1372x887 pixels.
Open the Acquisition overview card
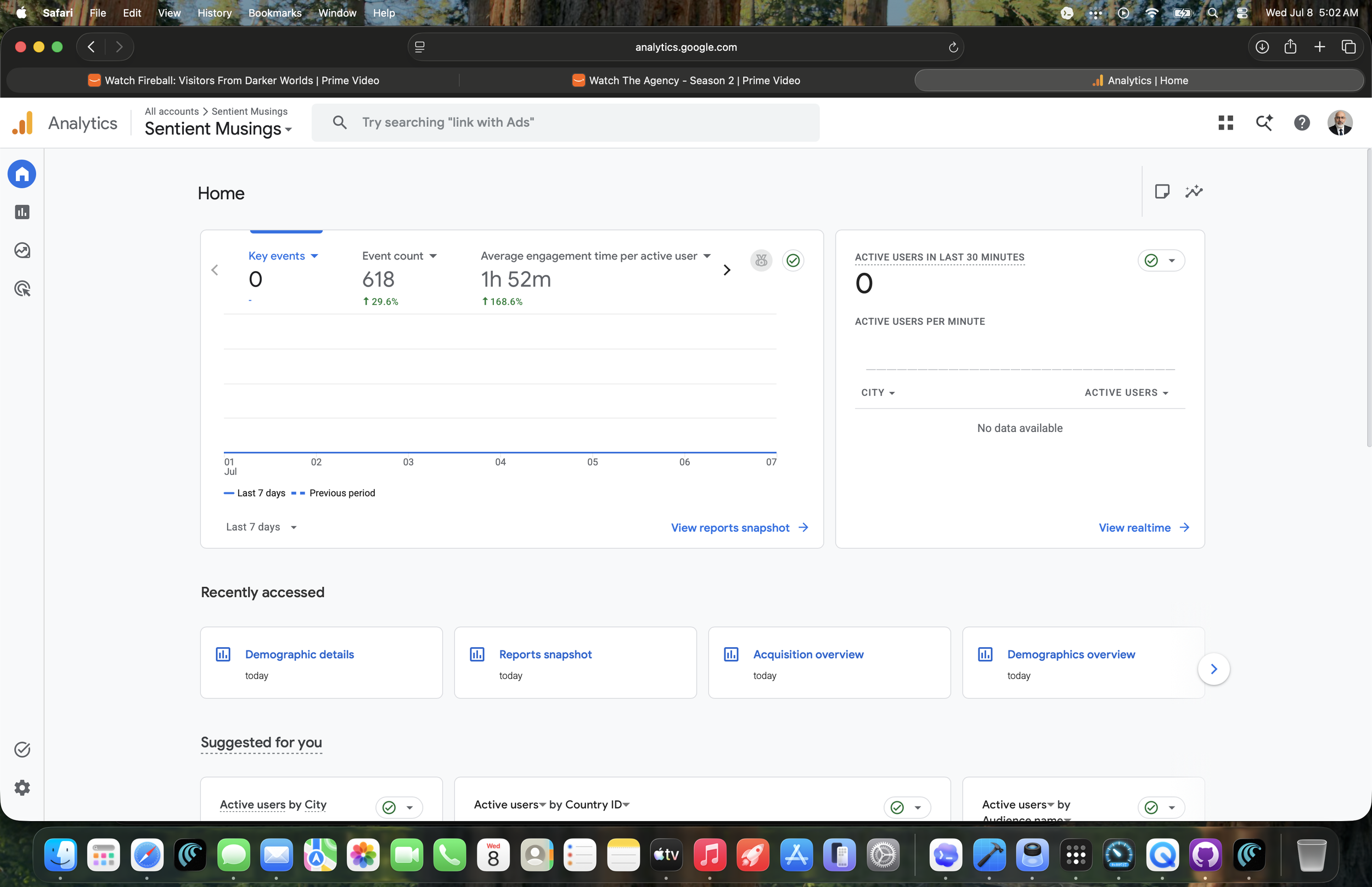(x=829, y=663)
